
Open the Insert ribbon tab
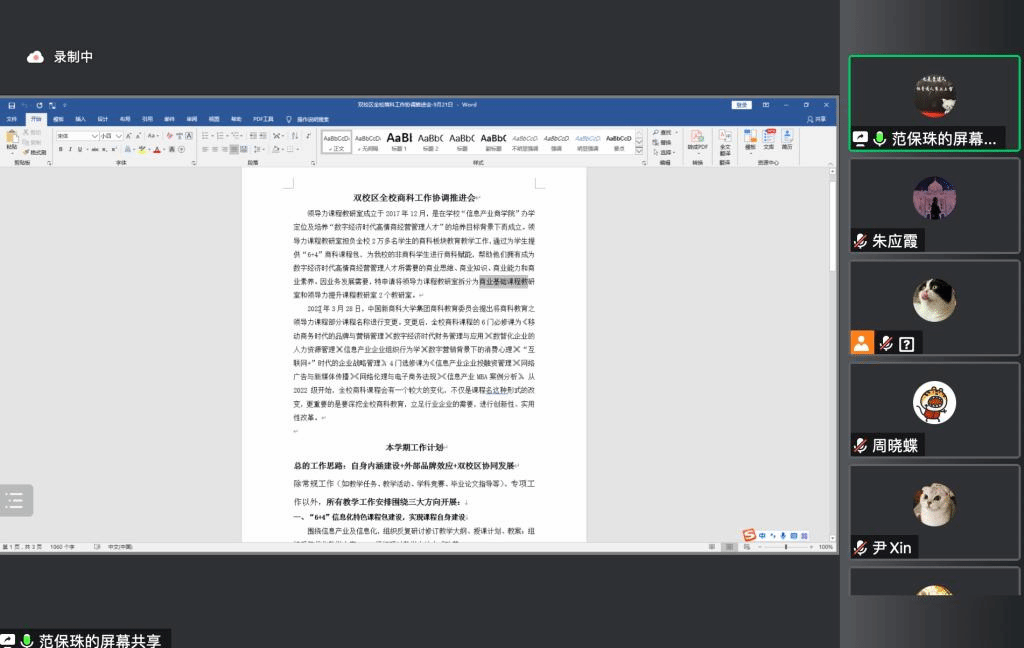(x=81, y=118)
